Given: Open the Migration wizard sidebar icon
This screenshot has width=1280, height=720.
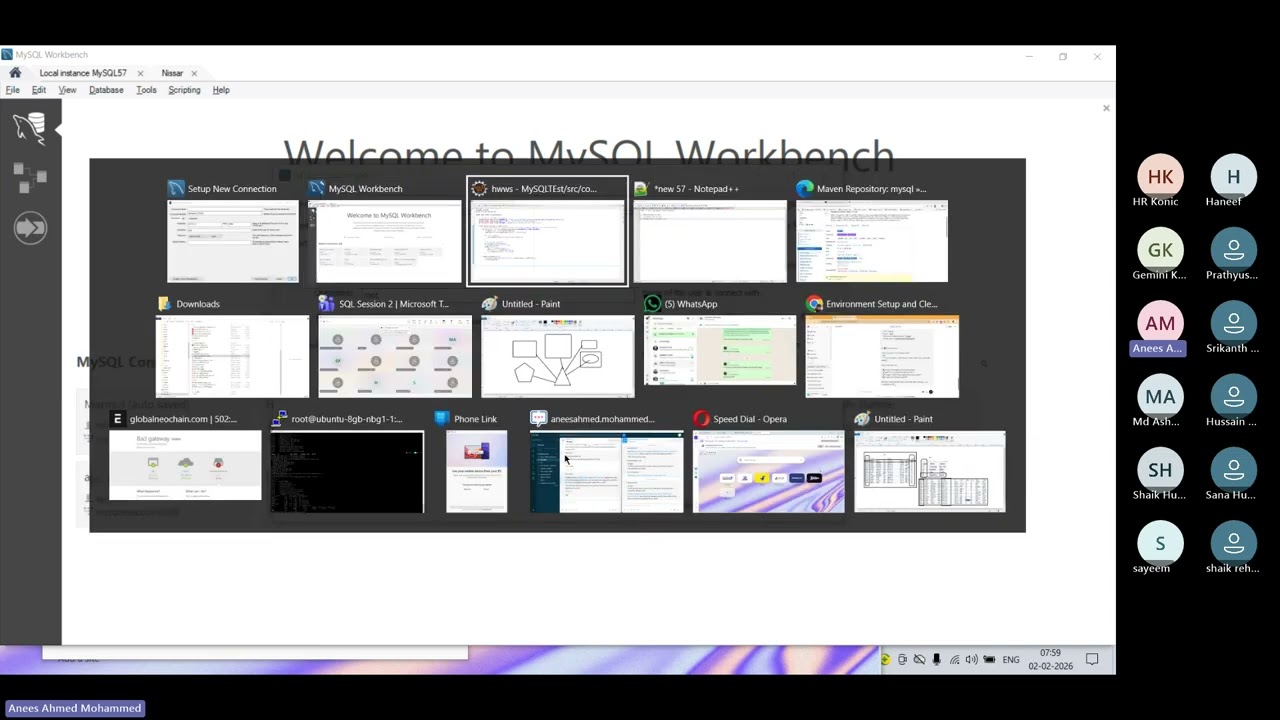Looking at the screenshot, I should tap(30, 228).
